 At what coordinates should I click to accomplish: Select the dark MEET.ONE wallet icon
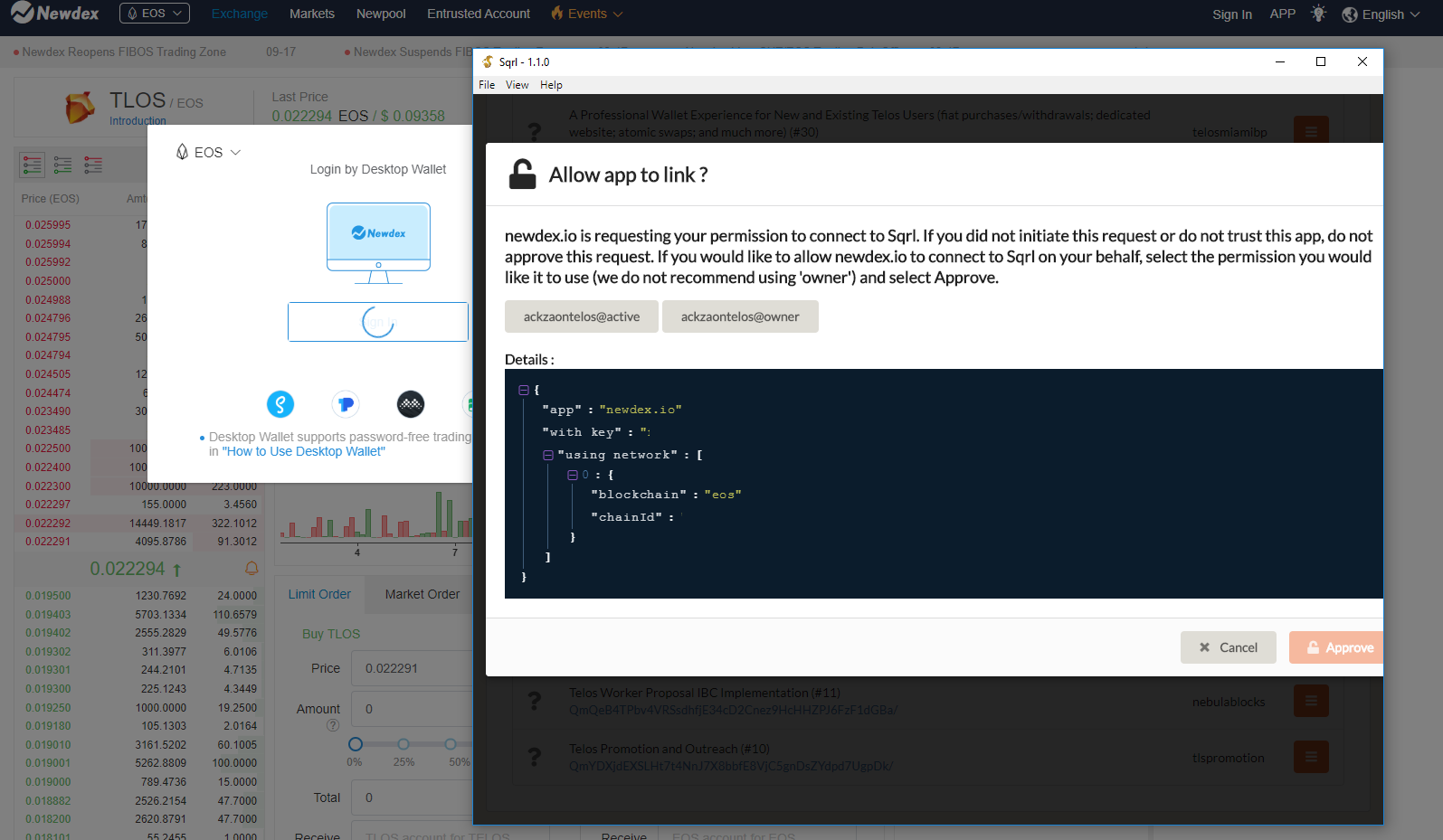[x=411, y=404]
